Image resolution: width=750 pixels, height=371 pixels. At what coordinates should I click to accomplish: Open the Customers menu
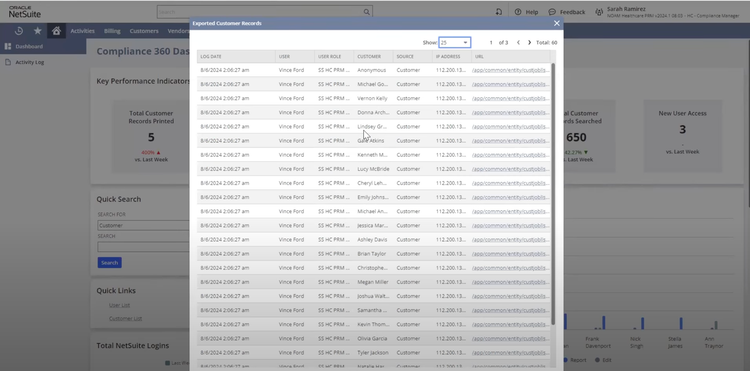pos(144,31)
